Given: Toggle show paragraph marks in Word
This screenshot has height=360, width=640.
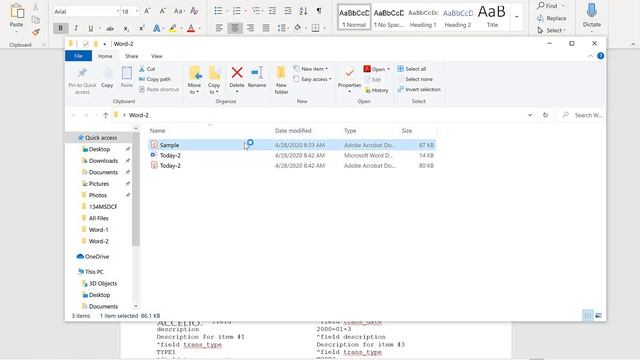Looking at the screenshot, I should point(319,11).
